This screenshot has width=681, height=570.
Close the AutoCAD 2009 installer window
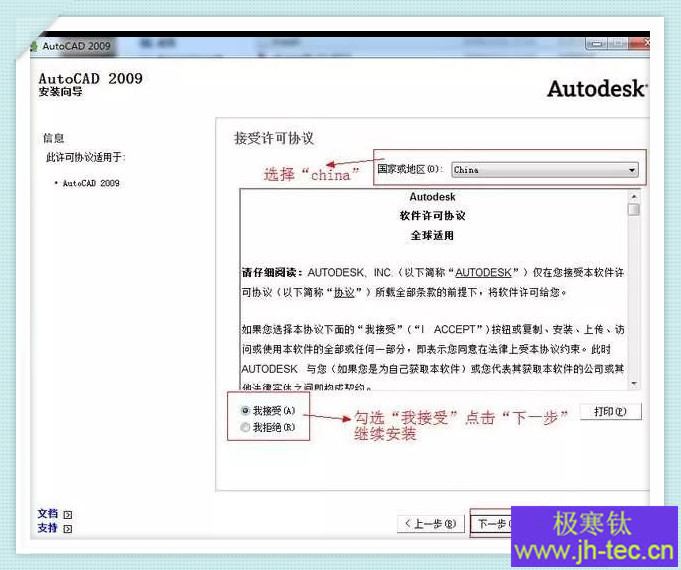point(640,43)
